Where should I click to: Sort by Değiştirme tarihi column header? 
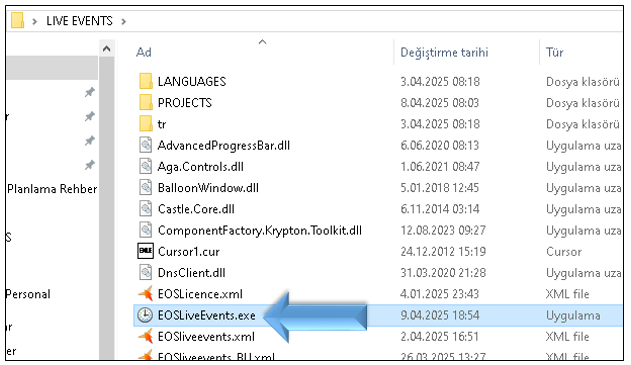click(x=444, y=52)
